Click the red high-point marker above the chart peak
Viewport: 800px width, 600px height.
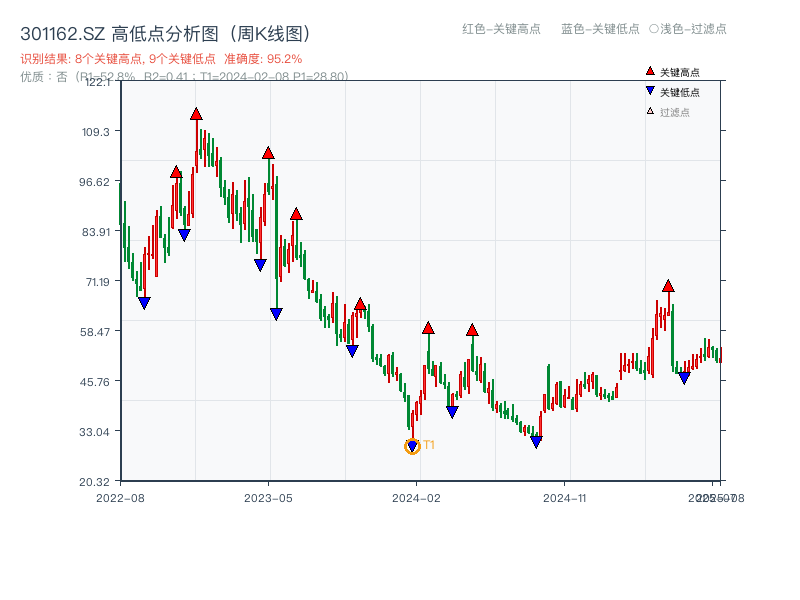(x=196, y=113)
